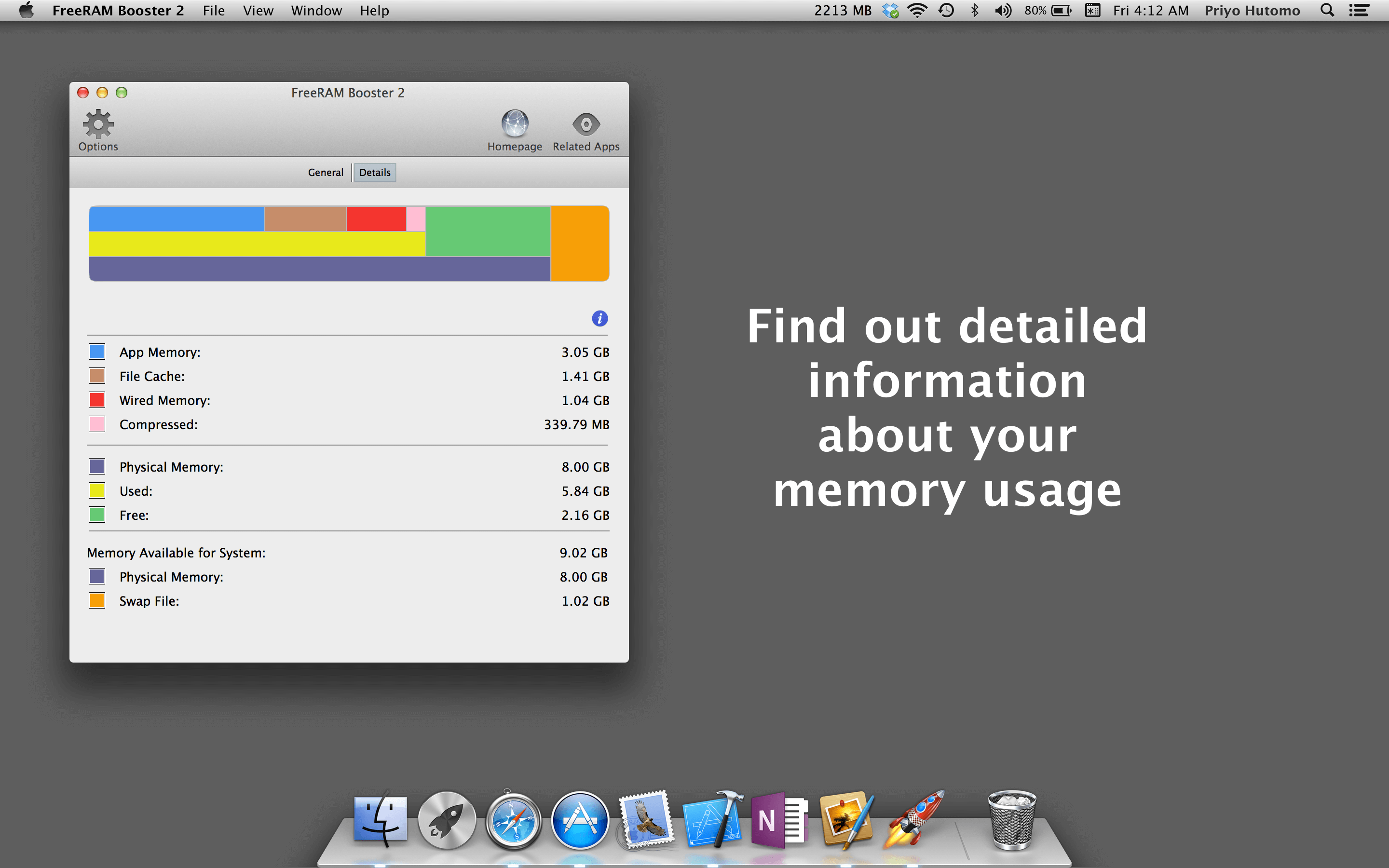This screenshot has height=868, width=1389.
Task: Click the App Memory blue swatch
Action: 97,352
